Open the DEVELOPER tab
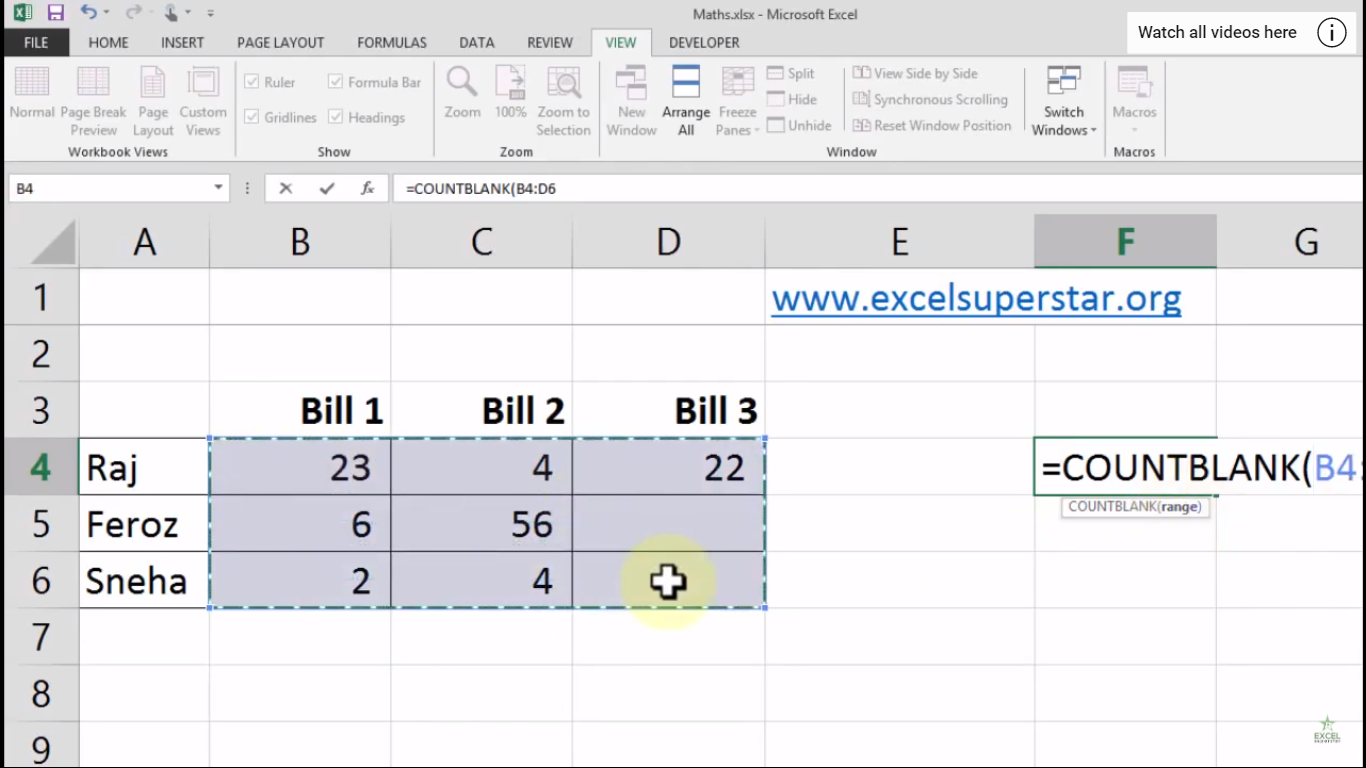The width and height of the screenshot is (1366, 768). pyautogui.click(x=704, y=43)
